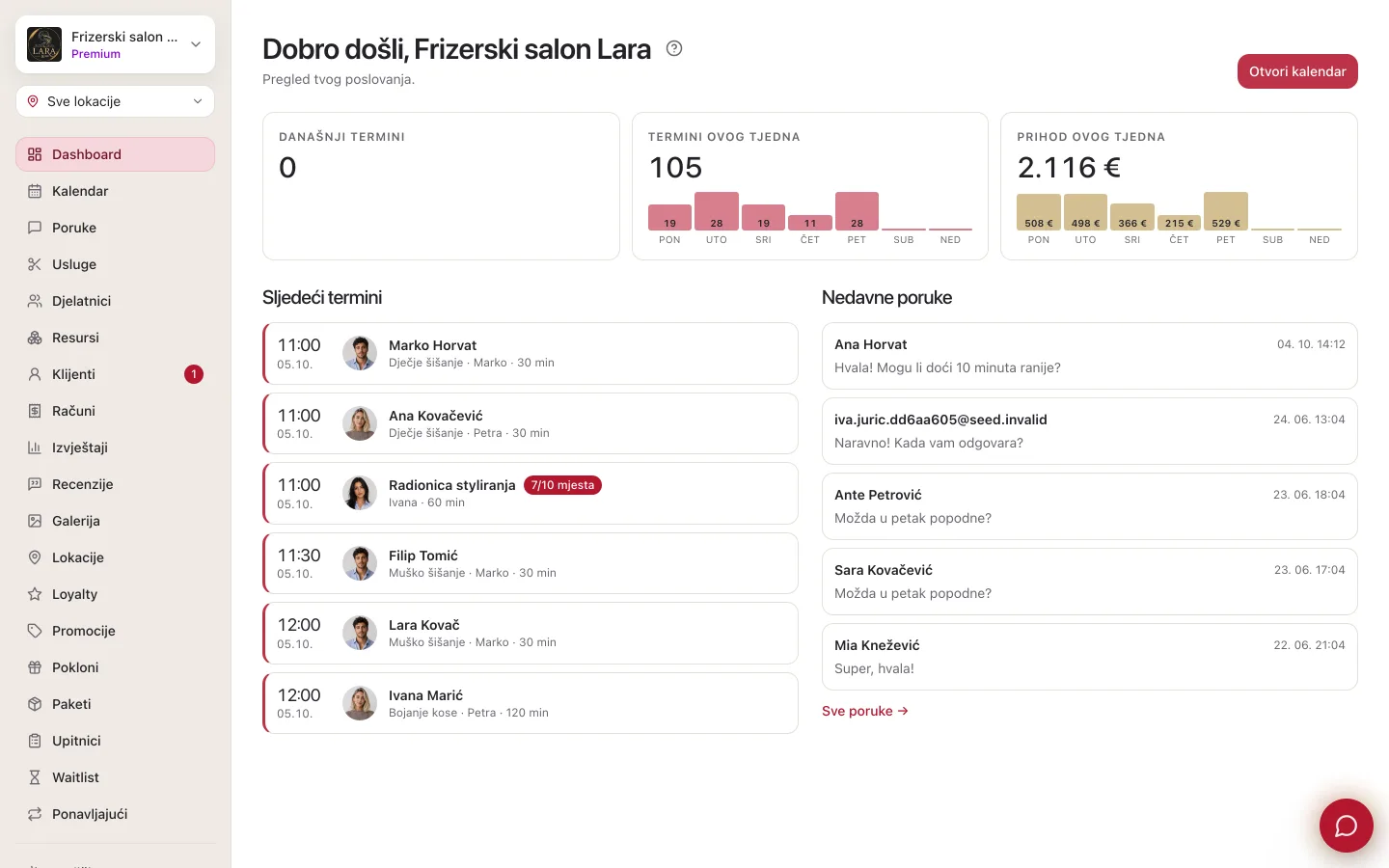Click the Promocije tag icon
The height and width of the screenshot is (868, 1389).
click(x=35, y=631)
